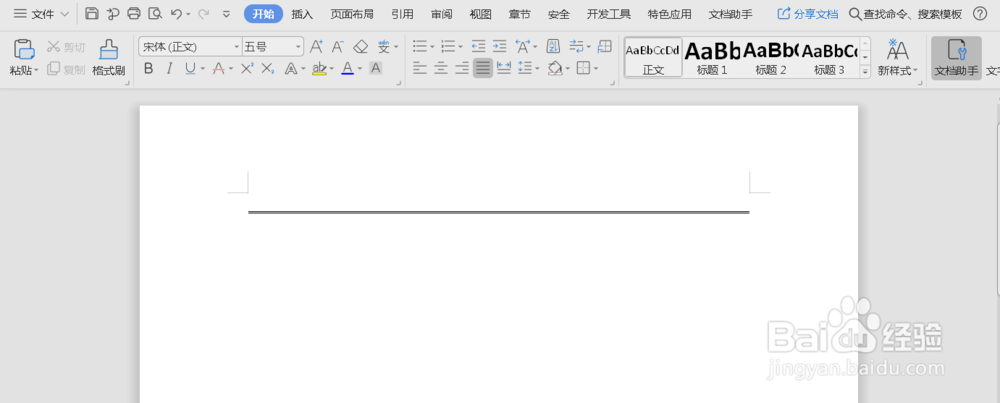The width and height of the screenshot is (1000, 403).
Task: Click the search commands field 查找命令
Action: point(906,13)
